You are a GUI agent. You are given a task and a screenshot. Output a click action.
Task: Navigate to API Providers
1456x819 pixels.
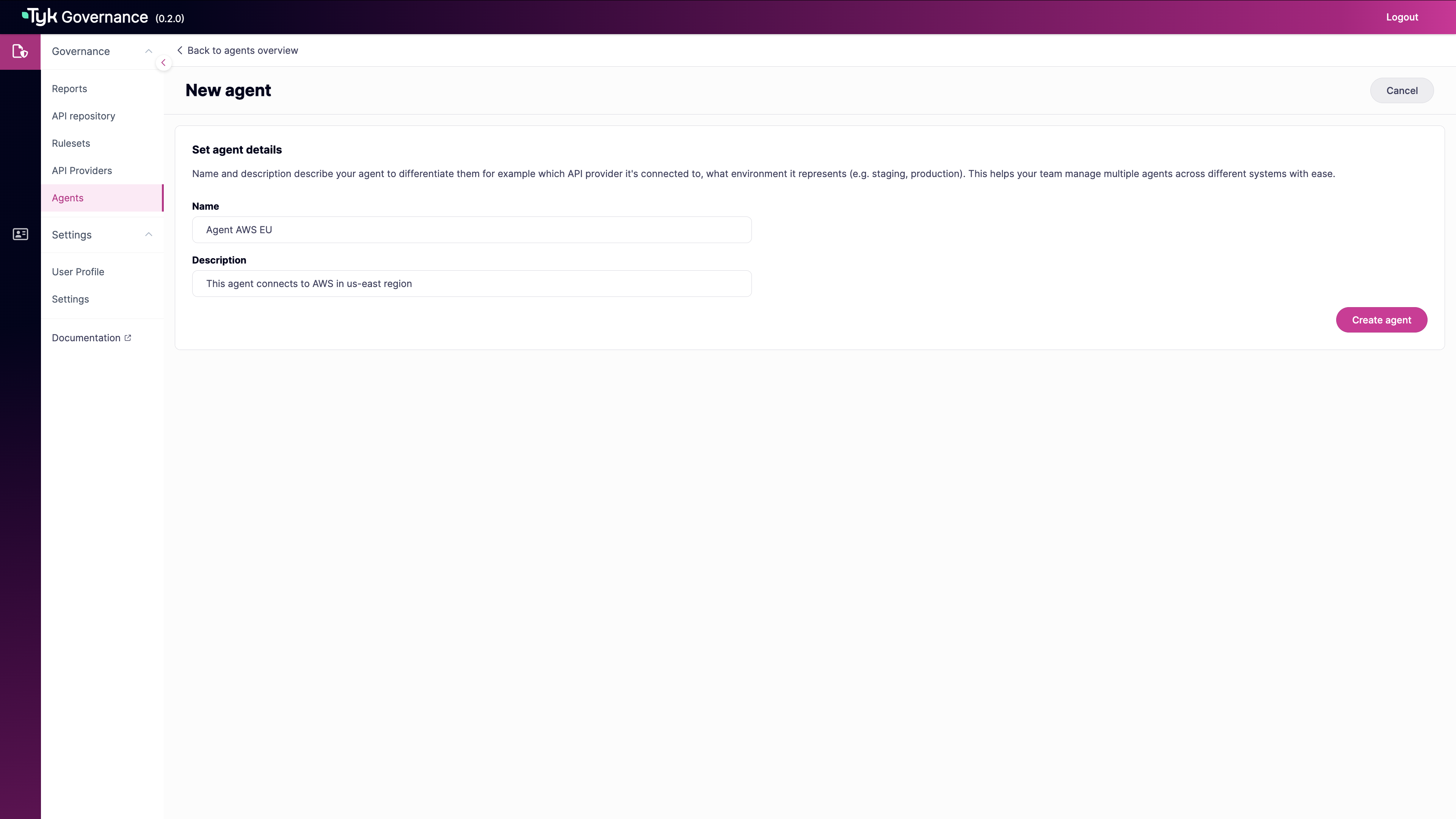82,171
